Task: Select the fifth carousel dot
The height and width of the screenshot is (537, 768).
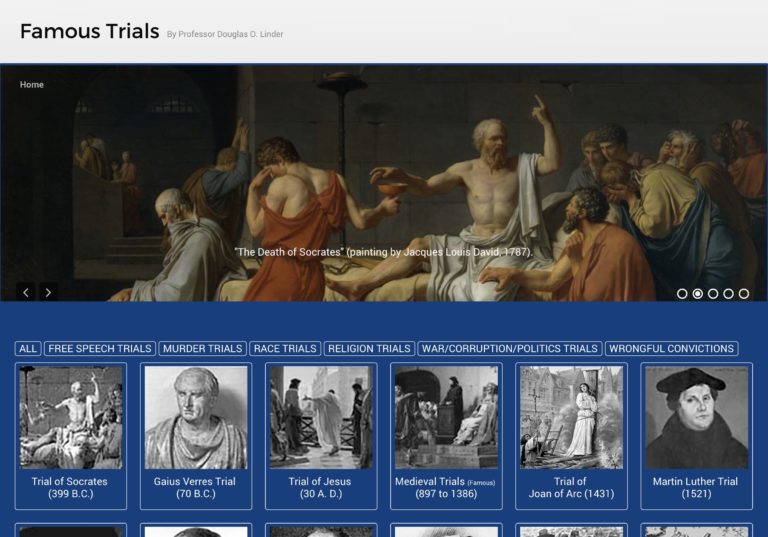Action: [x=744, y=293]
